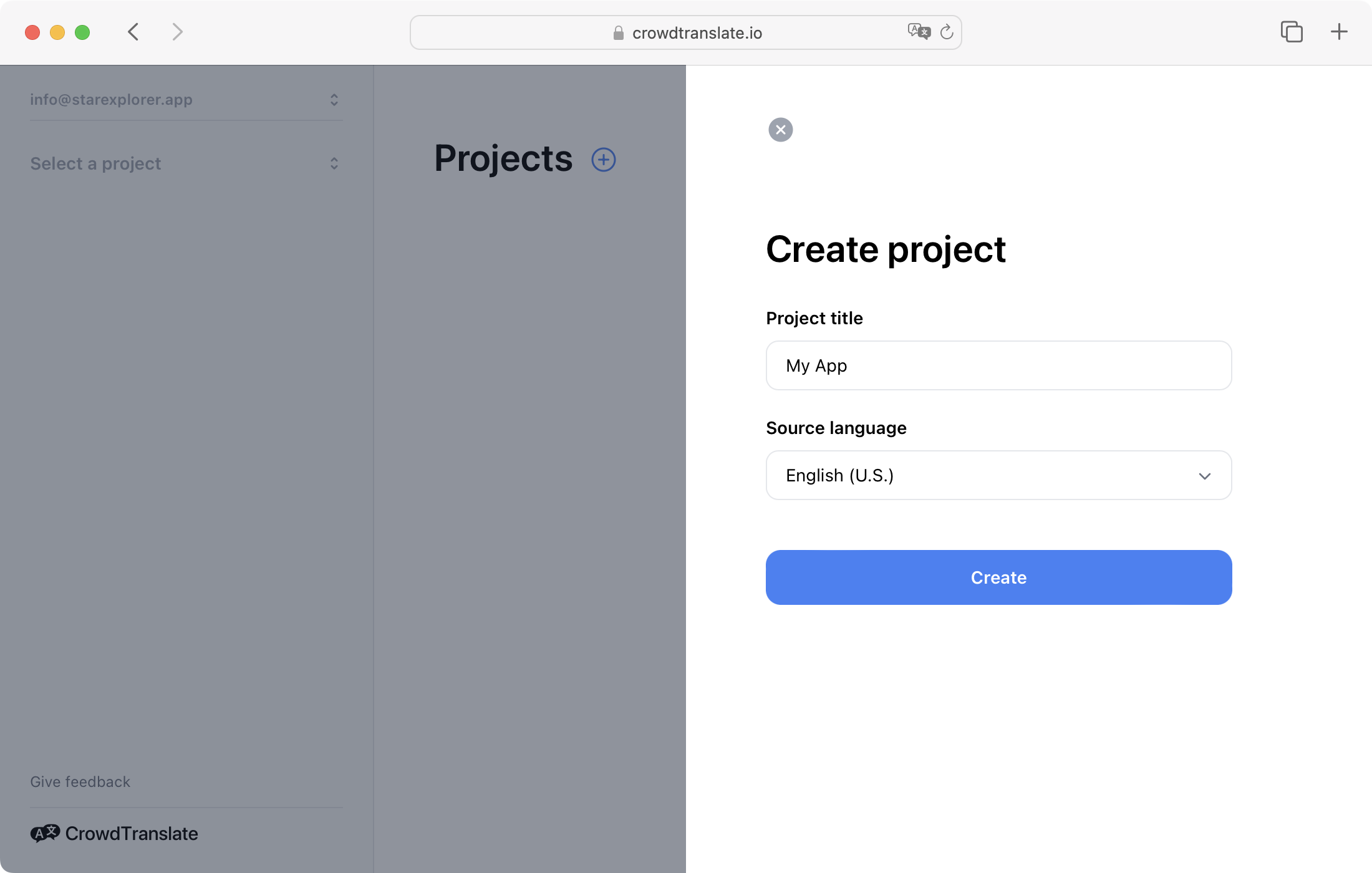Click the CrowdTranslate logo

(x=114, y=833)
